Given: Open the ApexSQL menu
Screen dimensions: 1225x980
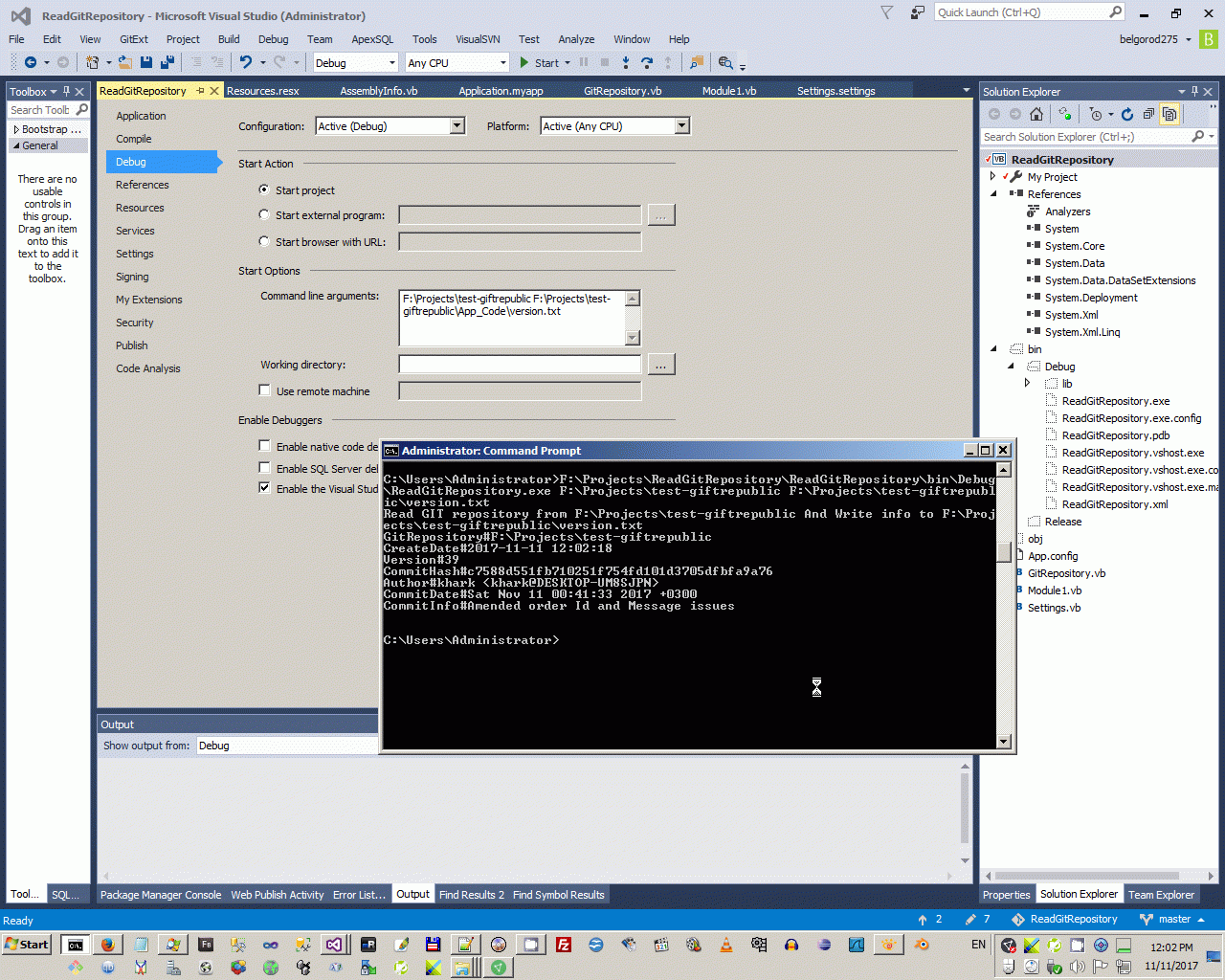Looking at the screenshot, I should tap(372, 39).
